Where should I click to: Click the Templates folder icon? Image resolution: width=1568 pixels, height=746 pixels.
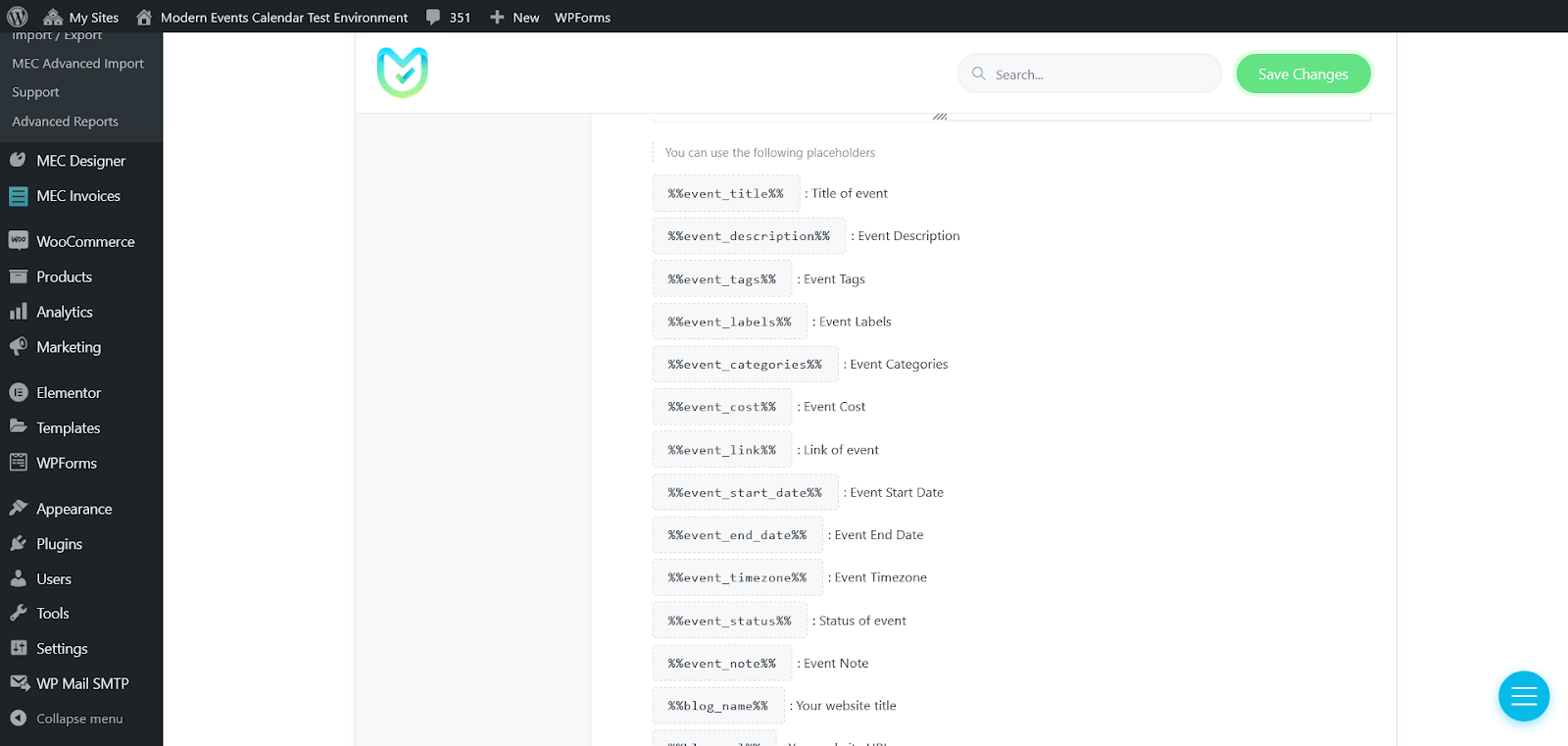(x=18, y=426)
